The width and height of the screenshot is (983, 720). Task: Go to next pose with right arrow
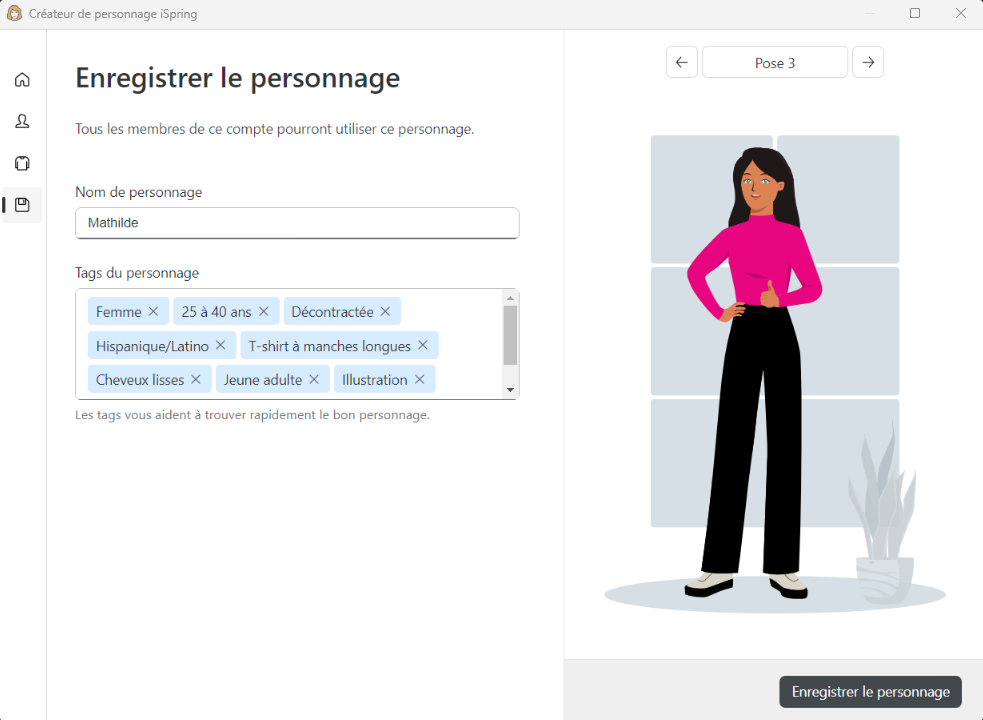point(868,62)
